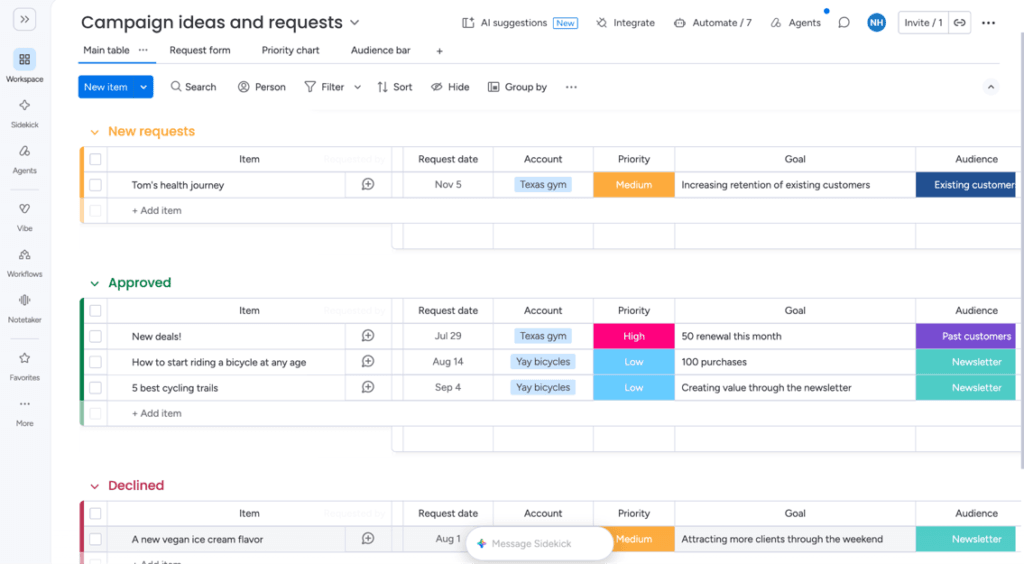Open conversation for A new vegan ice cream flavor
Screen dimensions: 1024x564
(368, 539)
